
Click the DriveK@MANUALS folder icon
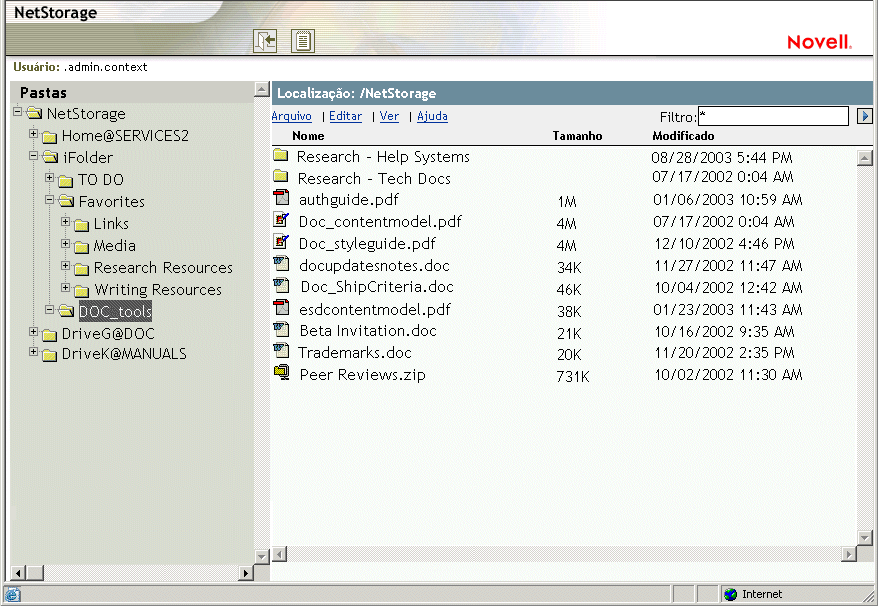(50, 355)
